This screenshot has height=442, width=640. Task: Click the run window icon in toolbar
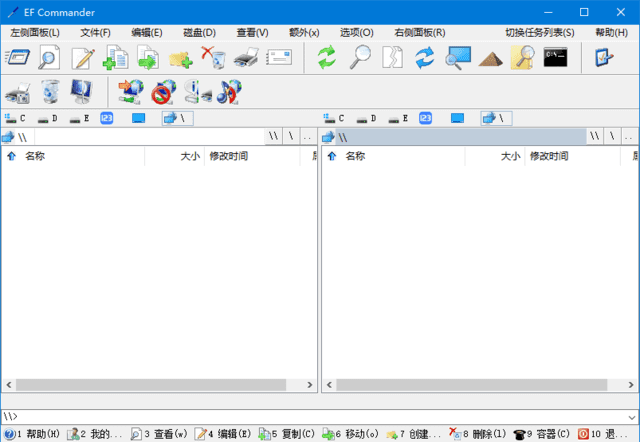[17, 58]
